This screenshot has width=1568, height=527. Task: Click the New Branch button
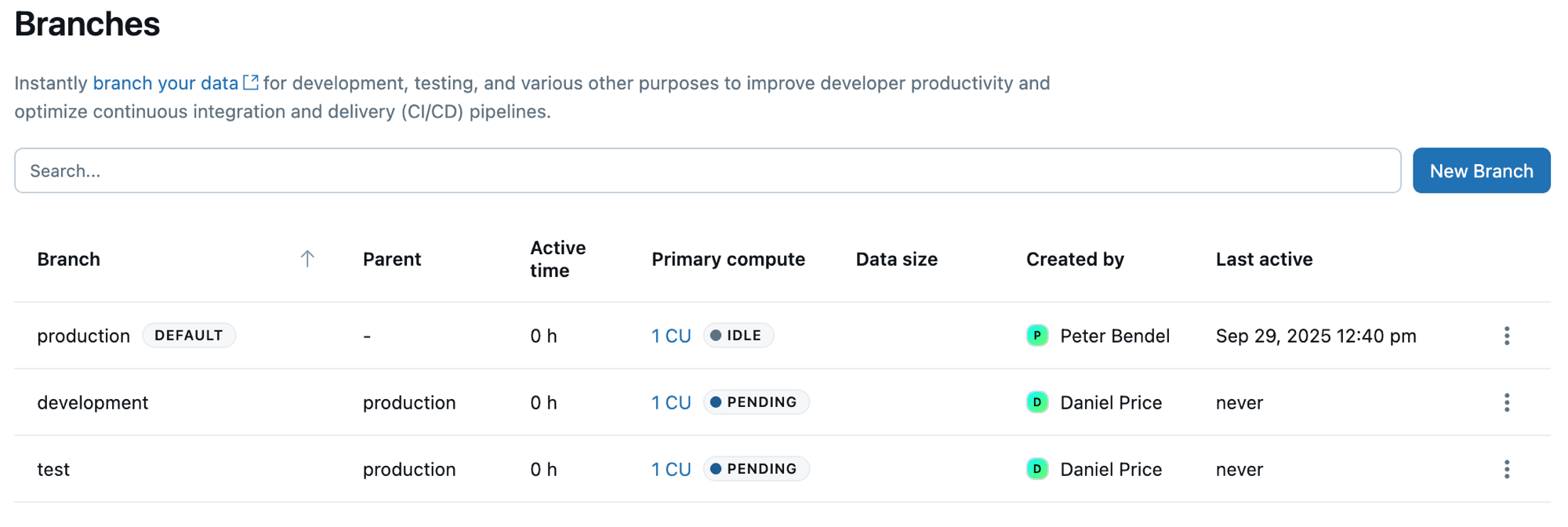click(x=1481, y=171)
